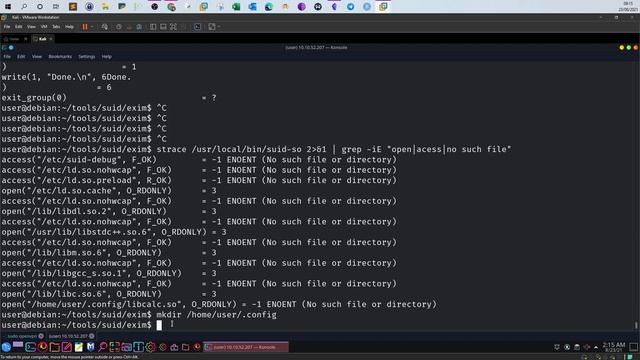The image size is (640, 360).
Task: Open Konsole File menu
Action: (x=7, y=57)
